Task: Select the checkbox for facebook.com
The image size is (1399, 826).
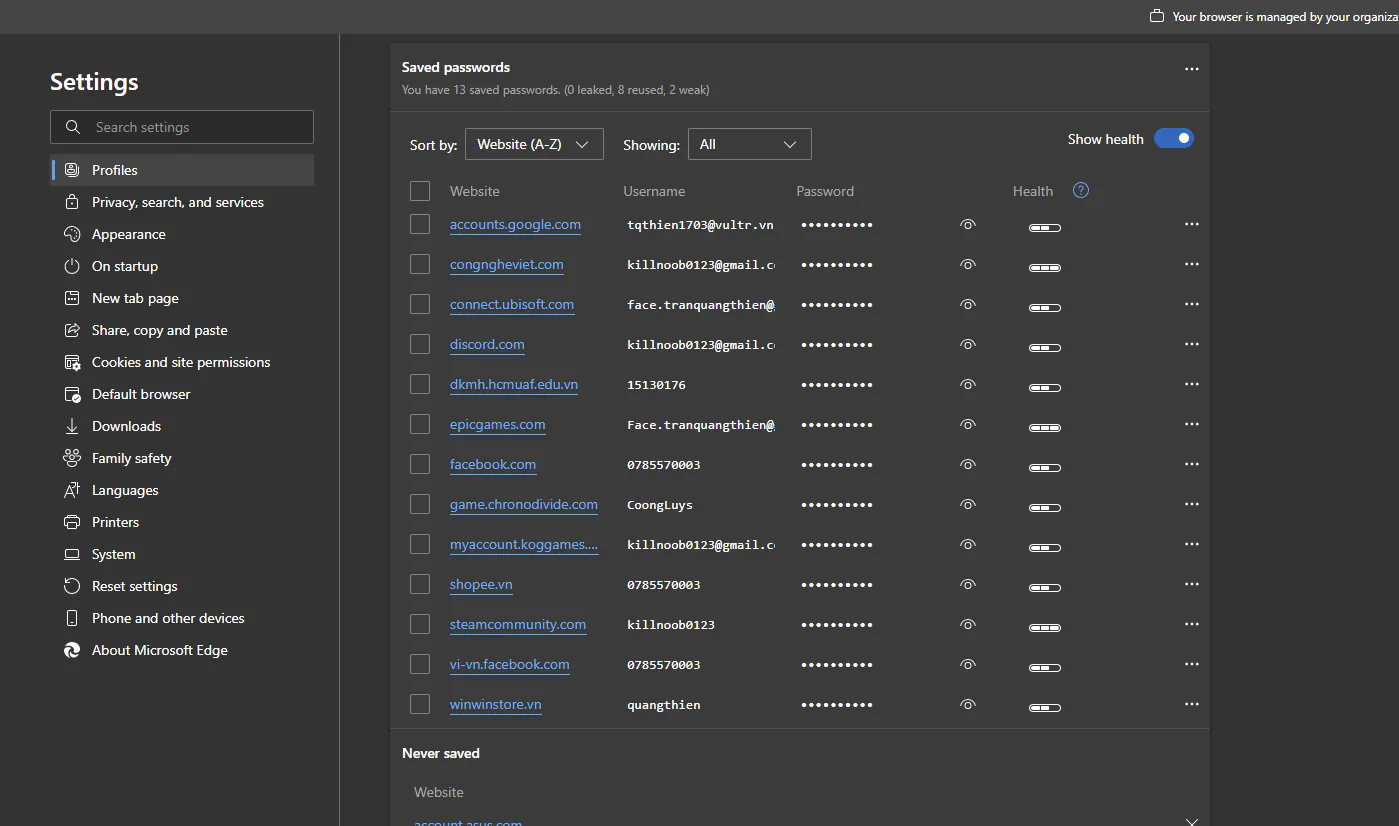Action: point(420,464)
